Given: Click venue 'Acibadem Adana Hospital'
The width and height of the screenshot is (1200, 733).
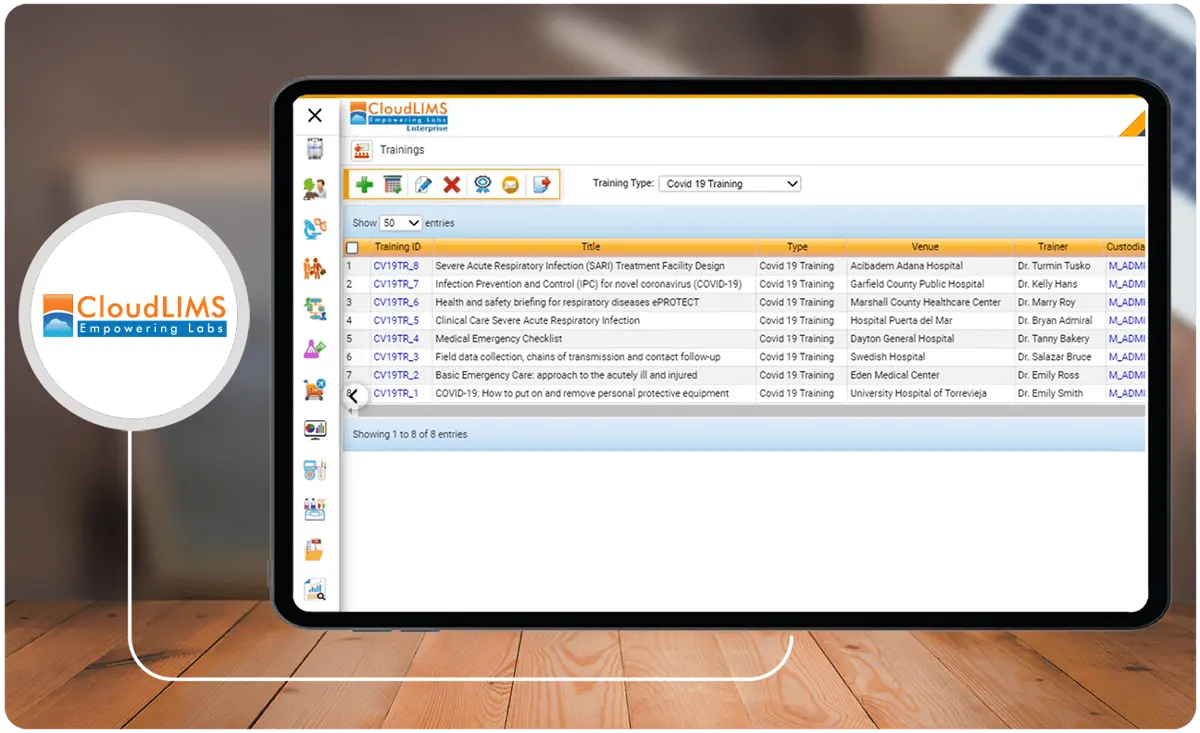Looking at the screenshot, I should point(906,266).
